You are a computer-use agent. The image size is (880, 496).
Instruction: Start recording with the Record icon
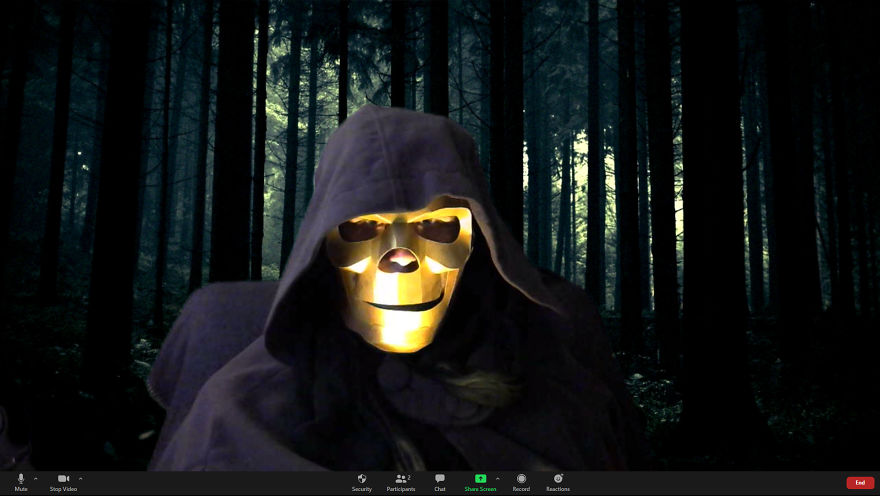pyautogui.click(x=521, y=479)
